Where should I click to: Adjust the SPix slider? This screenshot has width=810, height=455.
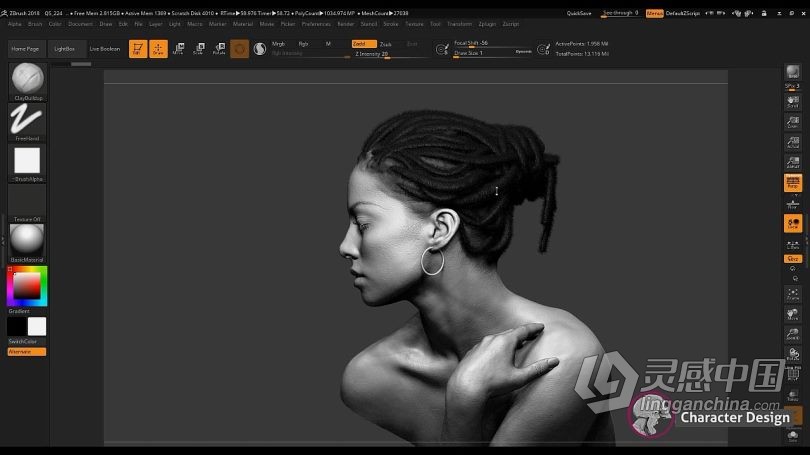[793, 87]
